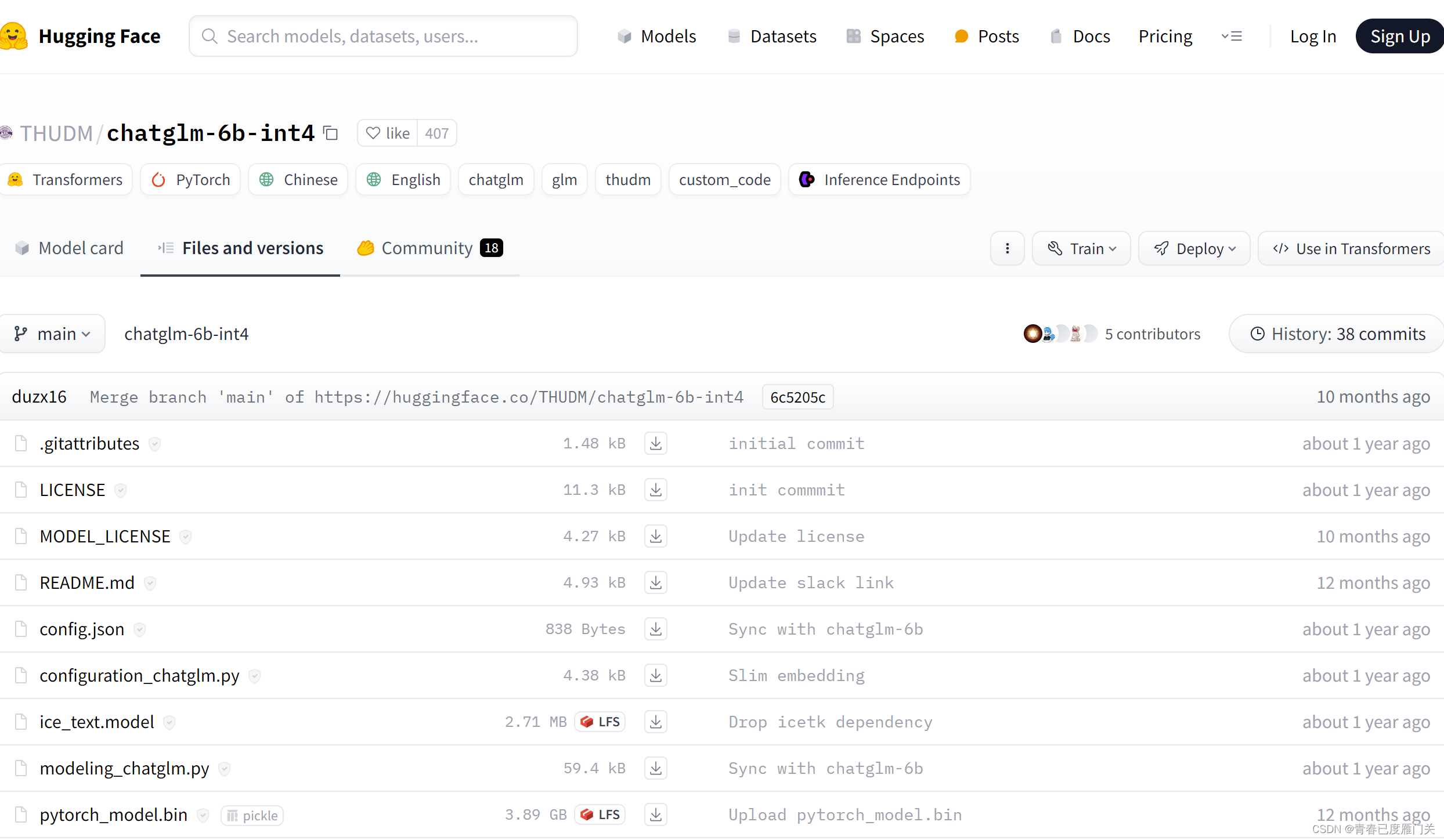Image resolution: width=1444 pixels, height=840 pixels.
Task: Open the Deploy dropdown
Action: click(1194, 248)
